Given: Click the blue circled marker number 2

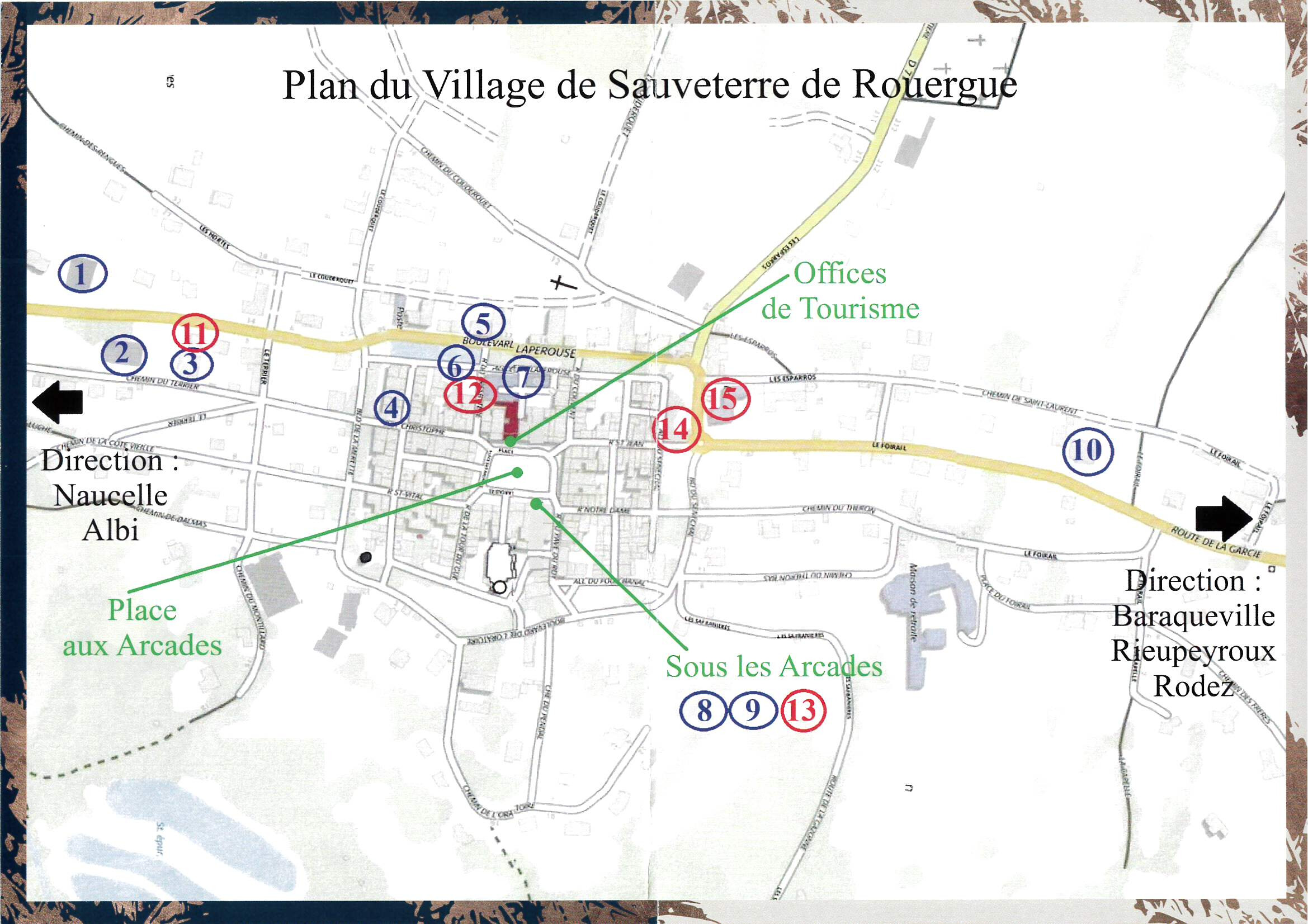Looking at the screenshot, I should [x=124, y=356].
